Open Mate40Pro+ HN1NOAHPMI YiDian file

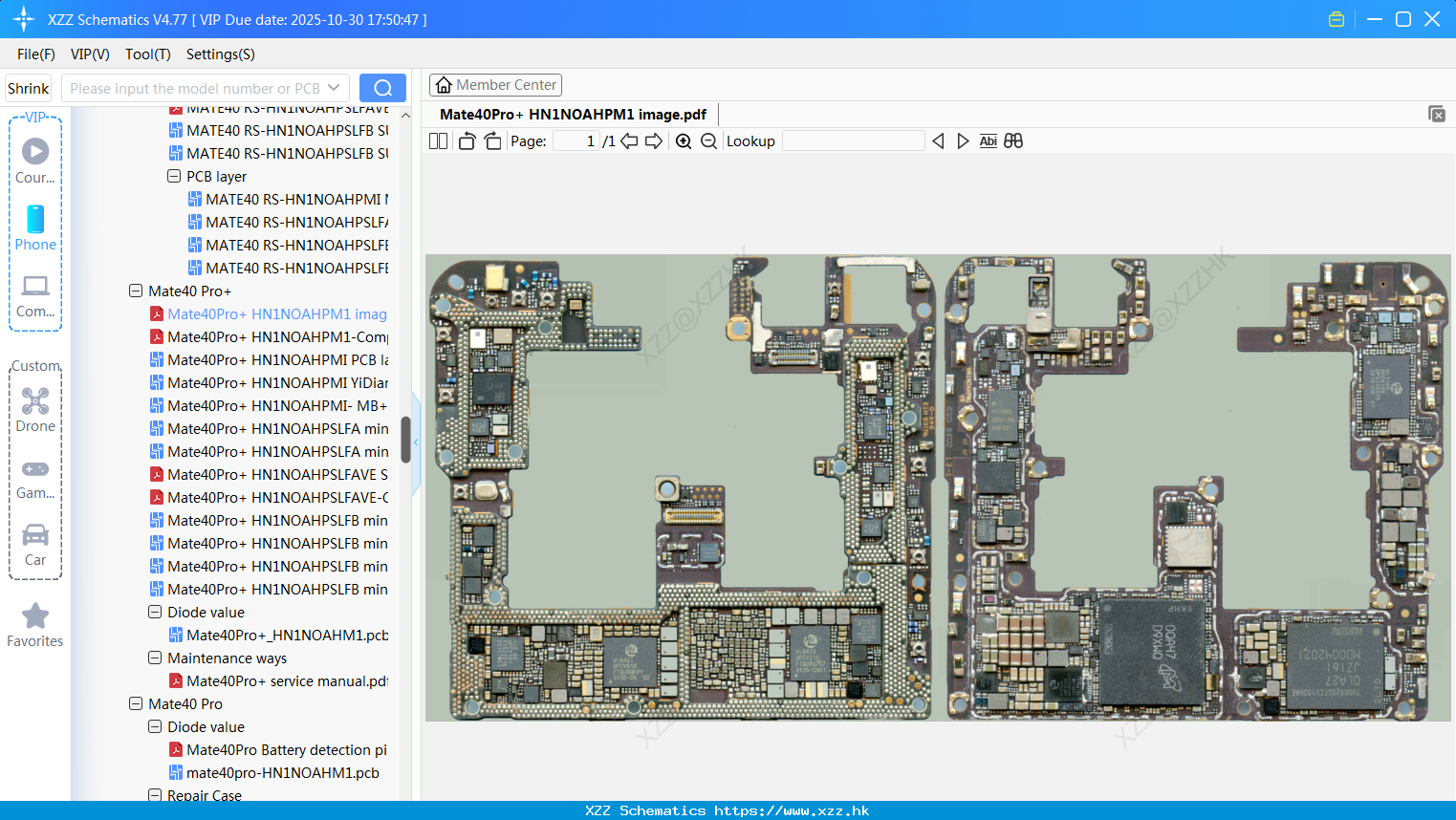point(269,382)
